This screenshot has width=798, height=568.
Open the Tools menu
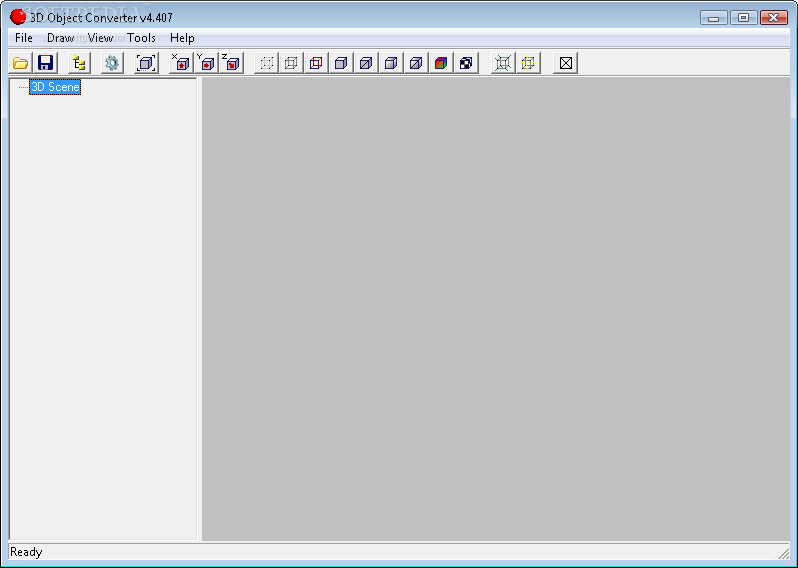coord(141,38)
